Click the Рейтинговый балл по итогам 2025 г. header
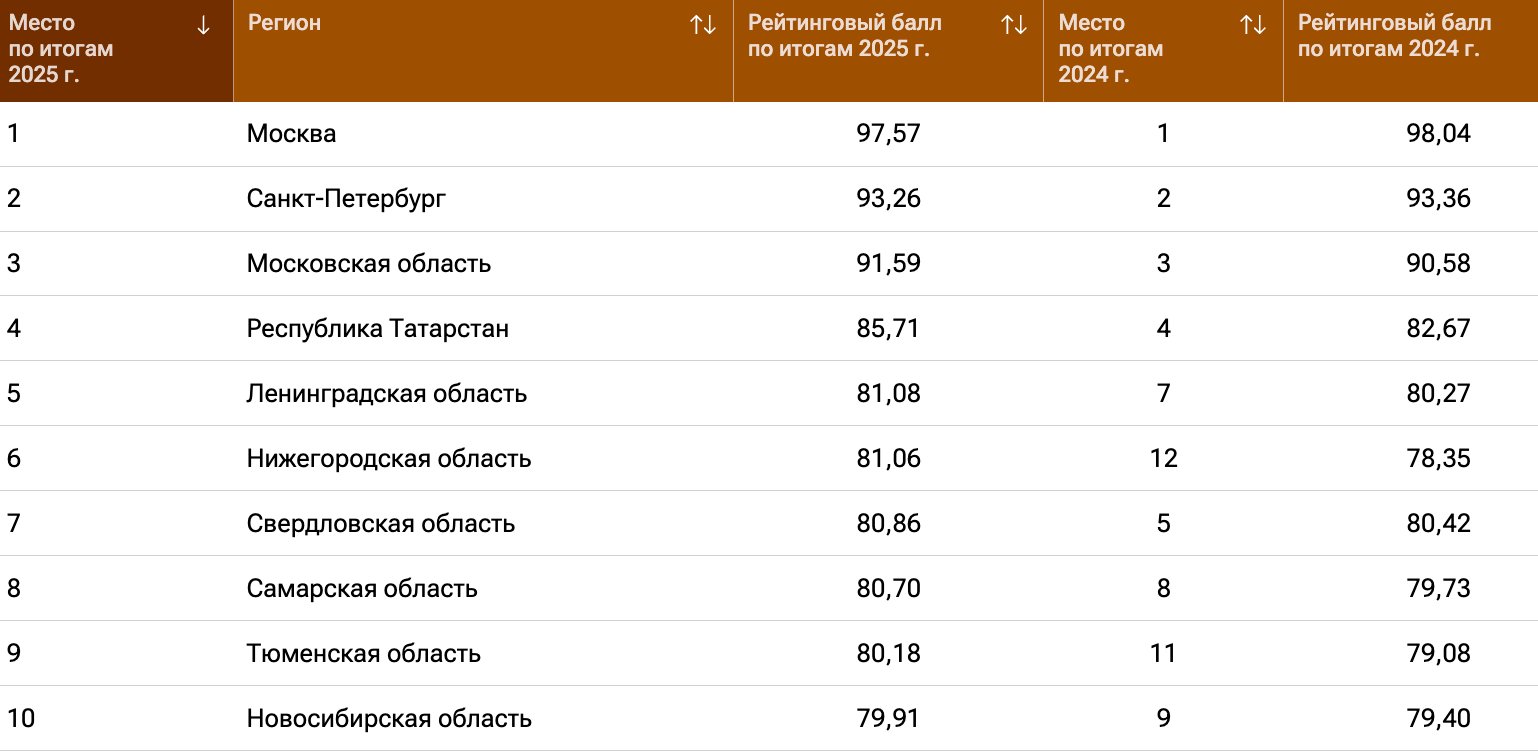Image resolution: width=1538 pixels, height=752 pixels. click(x=845, y=36)
